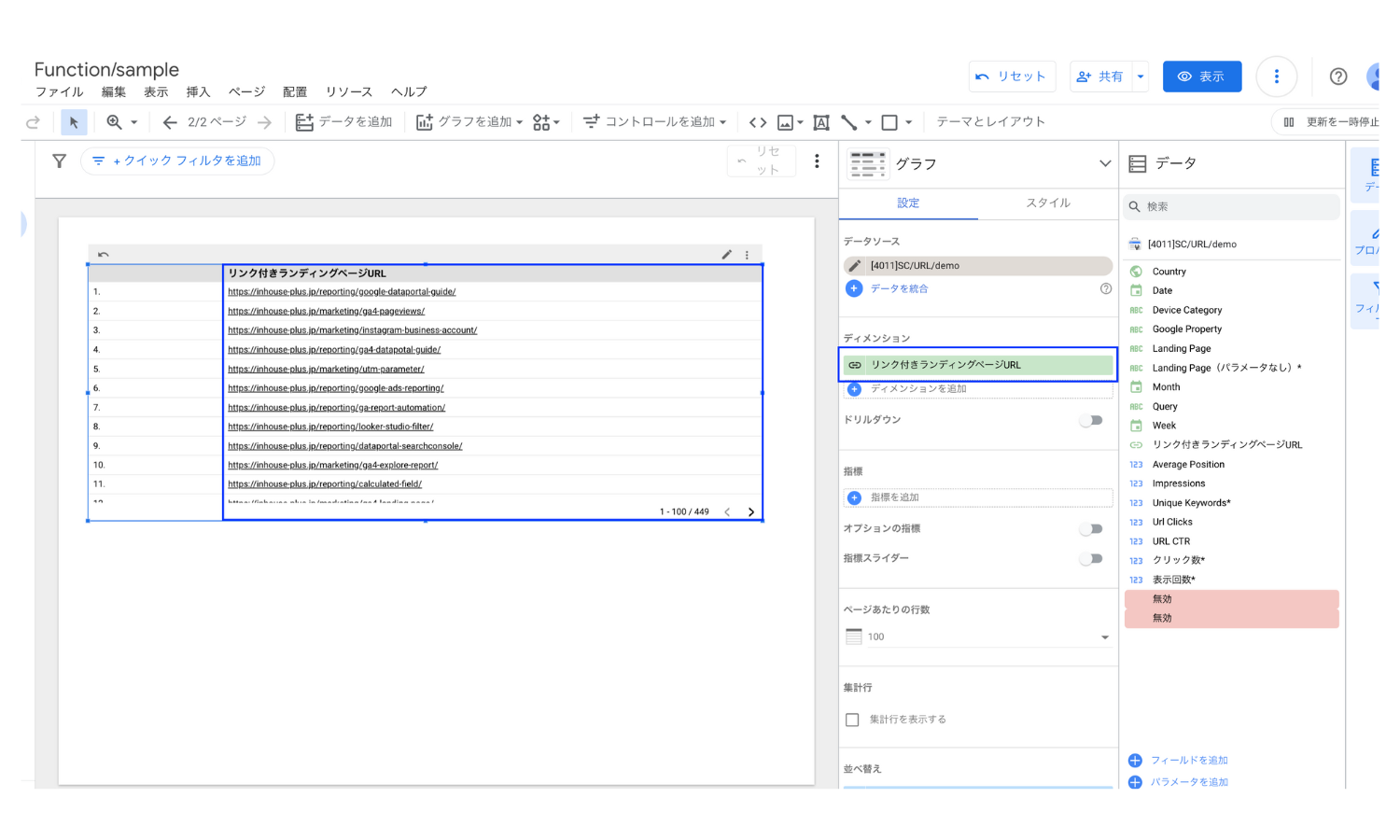Click the filter funnel icon in filter bar
The height and width of the screenshot is (840, 1400).
pos(60,161)
